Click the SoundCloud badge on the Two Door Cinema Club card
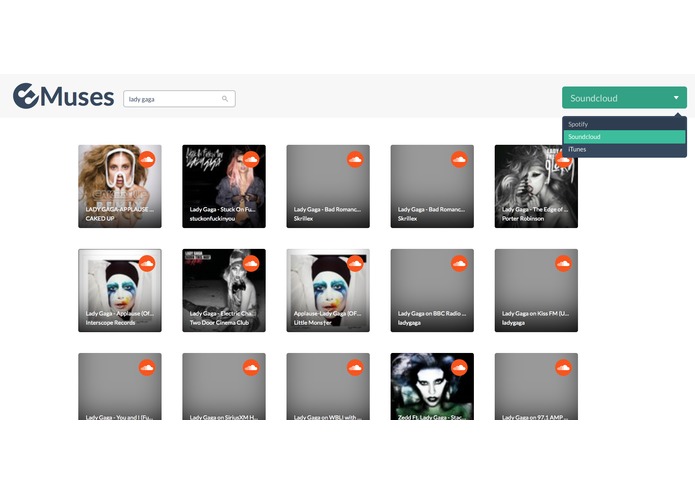 (x=251, y=263)
